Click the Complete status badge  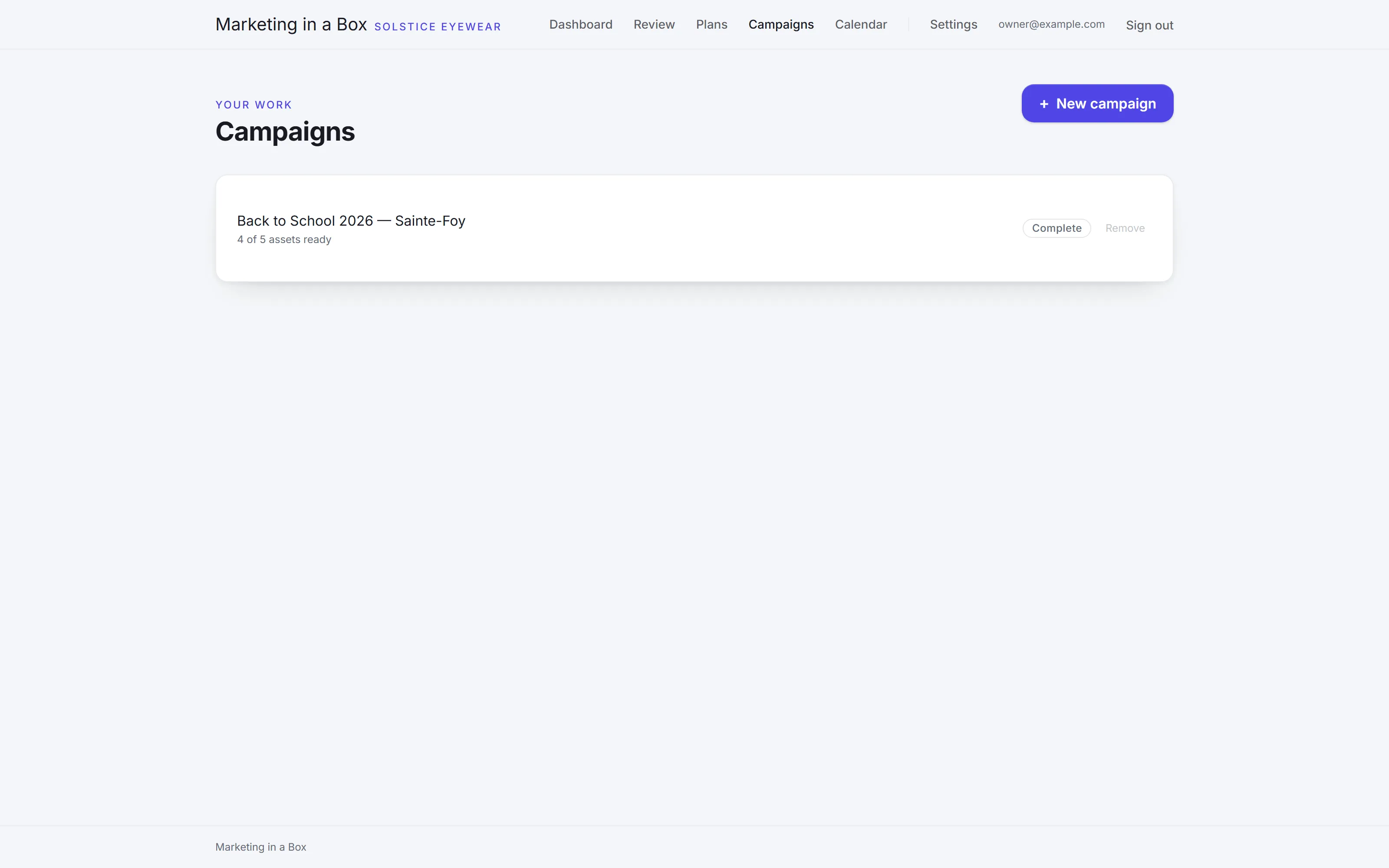1056,228
